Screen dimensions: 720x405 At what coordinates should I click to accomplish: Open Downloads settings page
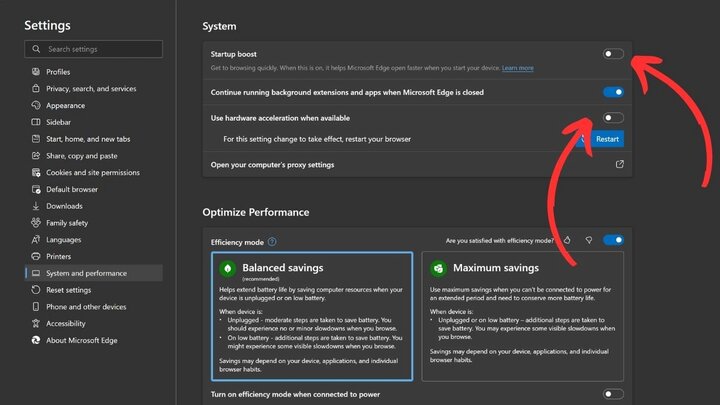(x=94, y=206)
